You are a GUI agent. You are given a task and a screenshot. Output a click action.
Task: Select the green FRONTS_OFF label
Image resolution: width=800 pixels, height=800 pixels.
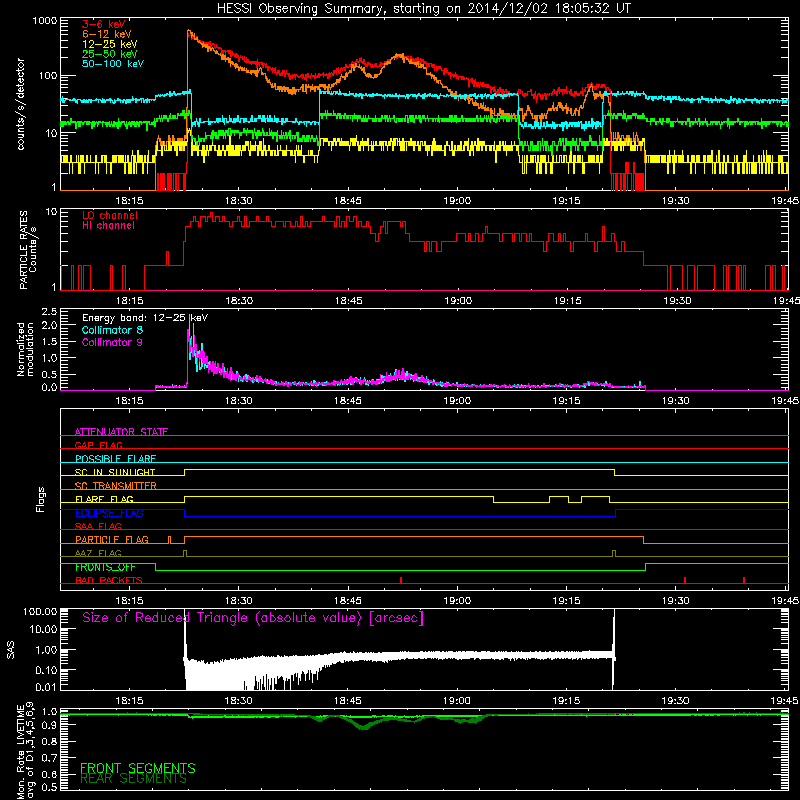click(105, 567)
